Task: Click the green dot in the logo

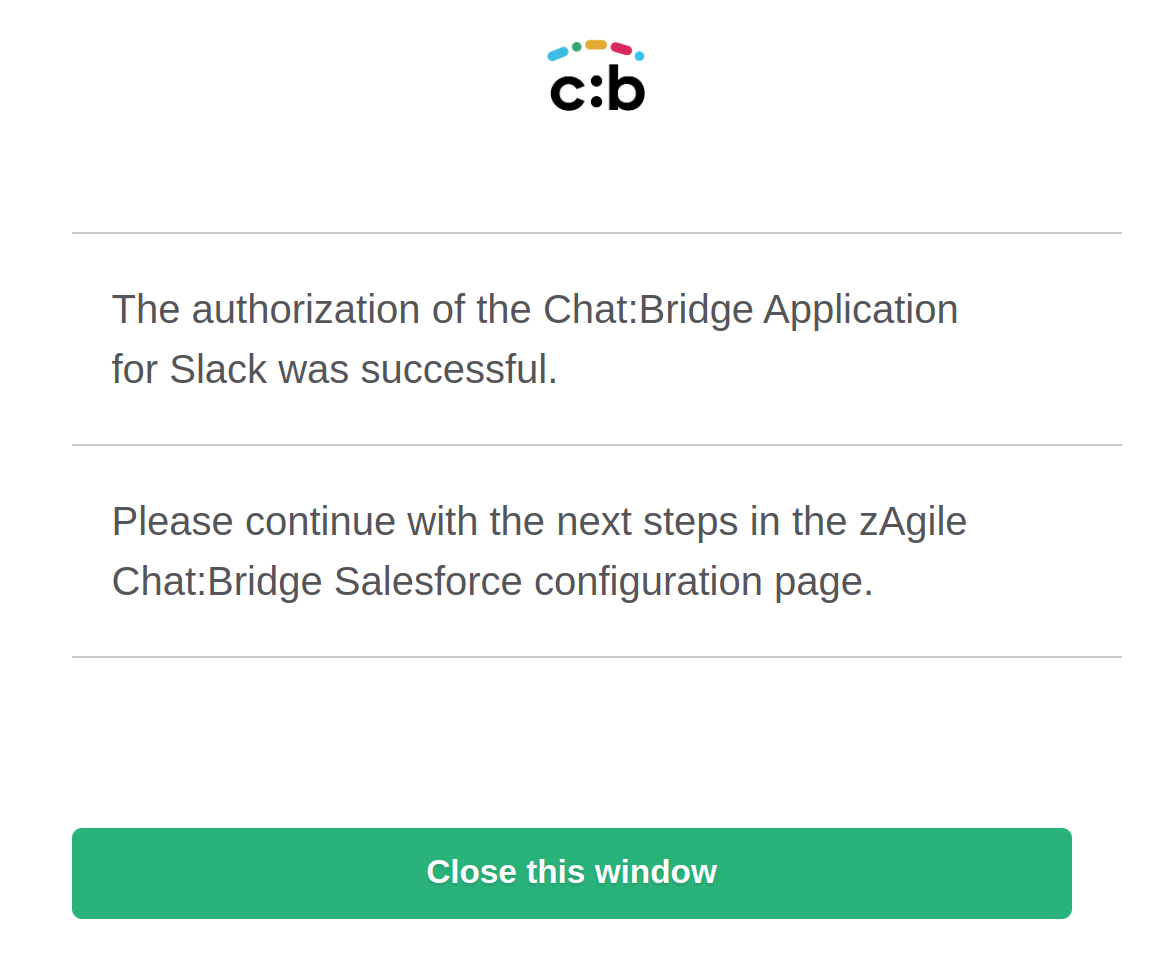Action: click(x=577, y=46)
